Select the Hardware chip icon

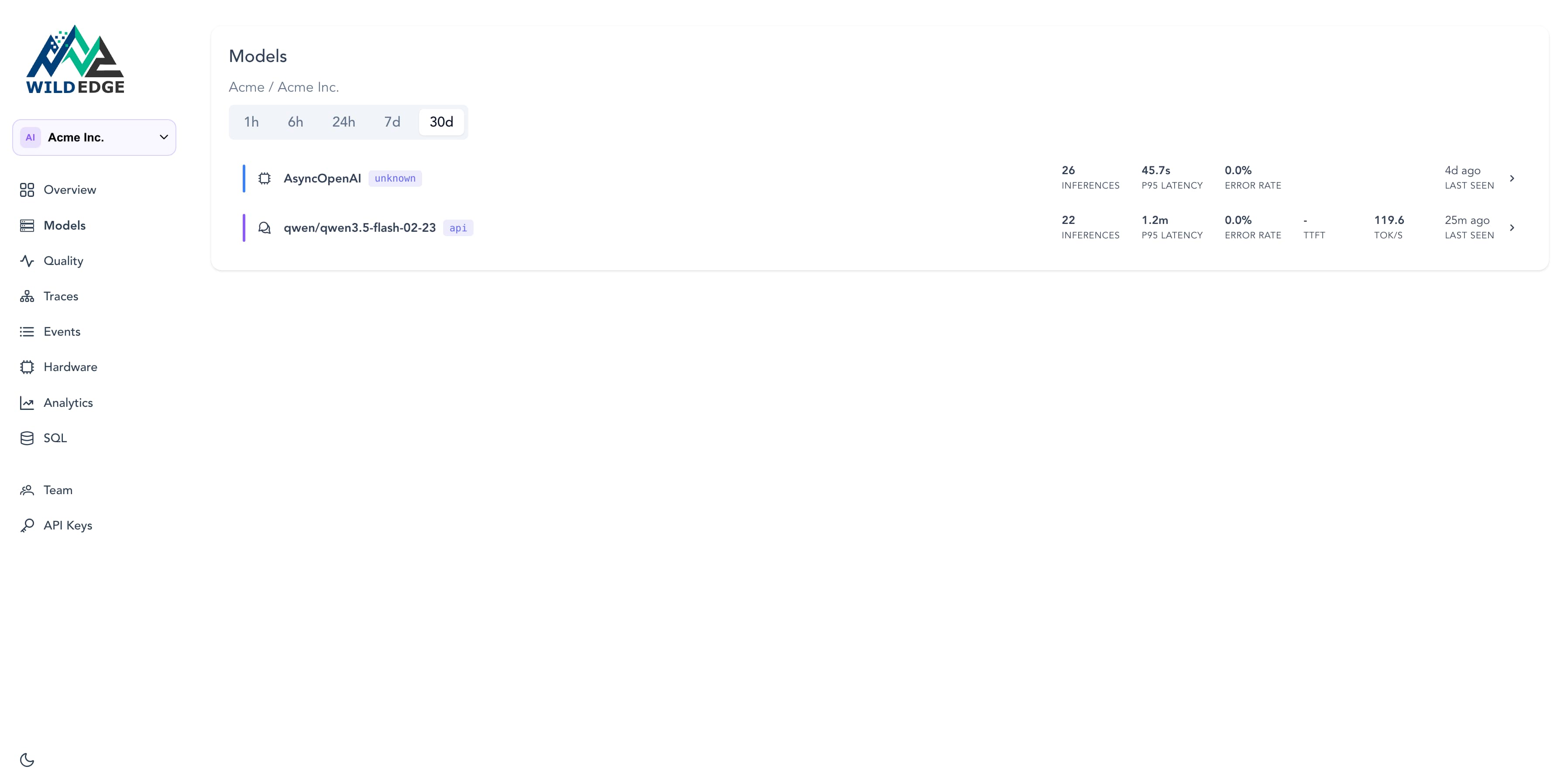click(x=27, y=367)
